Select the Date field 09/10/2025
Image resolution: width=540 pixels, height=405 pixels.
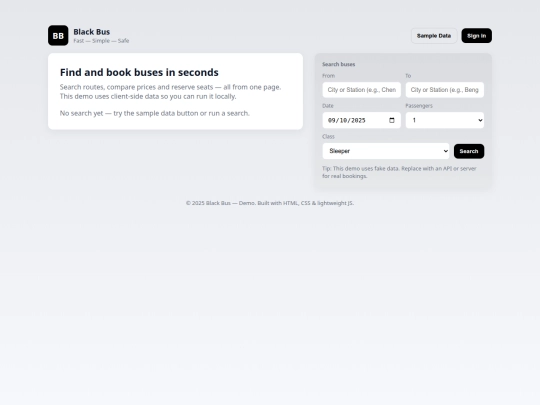[362, 120]
